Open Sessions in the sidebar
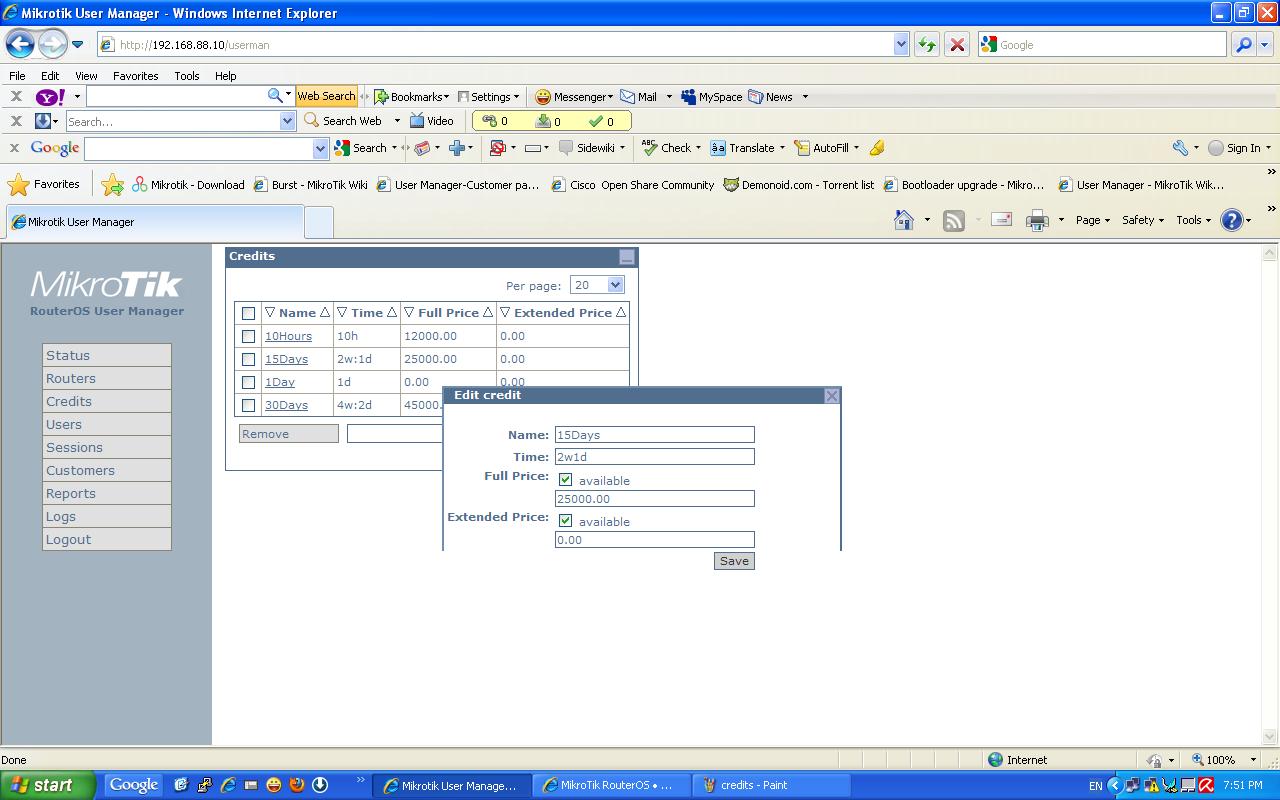The image size is (1280, 800). [107, 448]
